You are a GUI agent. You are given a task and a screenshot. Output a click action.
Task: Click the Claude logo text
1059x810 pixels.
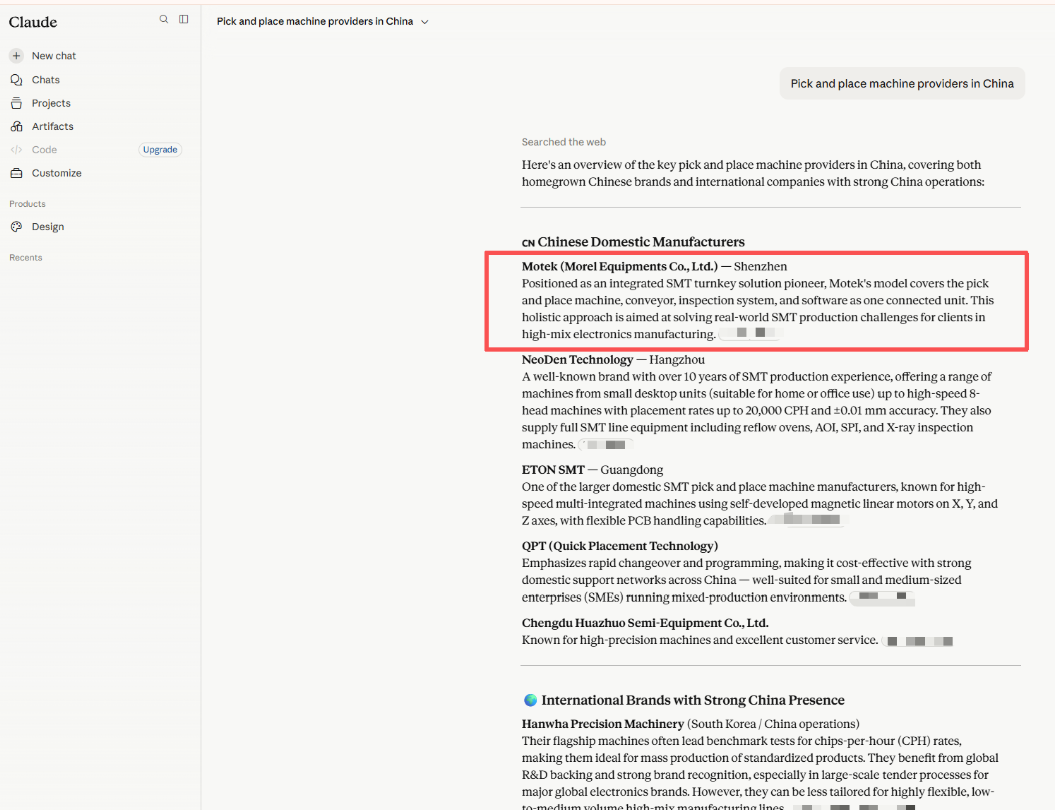point(33,22)
